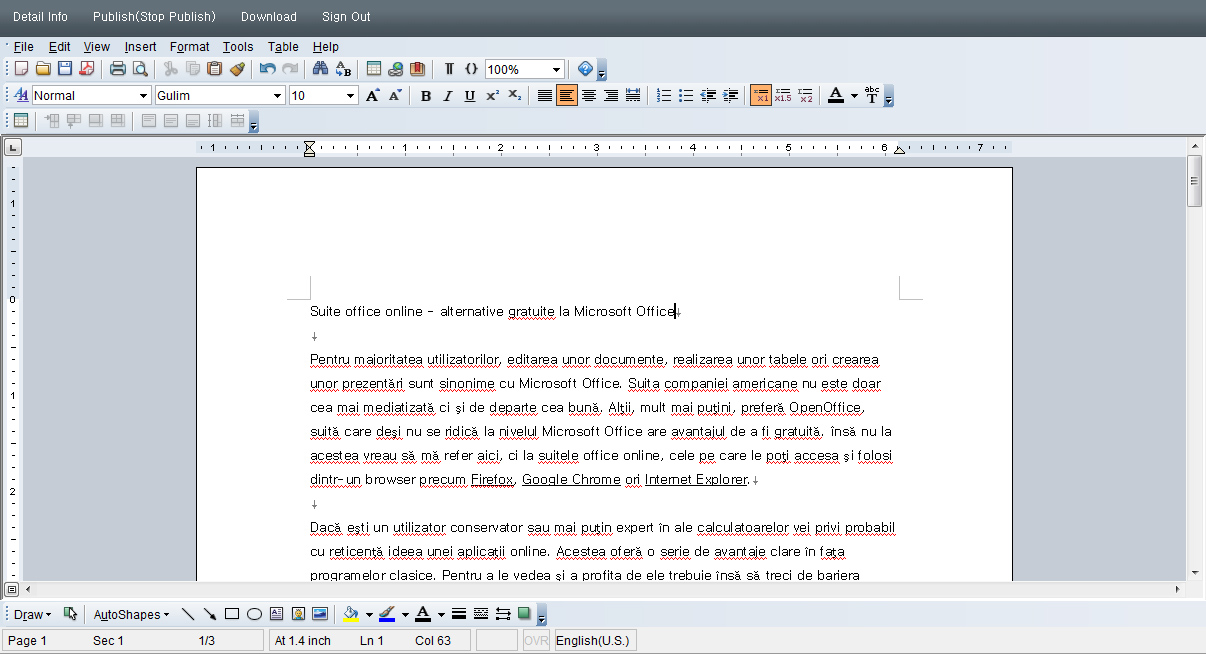
Task: Insert a table from the standard toolbar
Action: [x=374, y=69]
